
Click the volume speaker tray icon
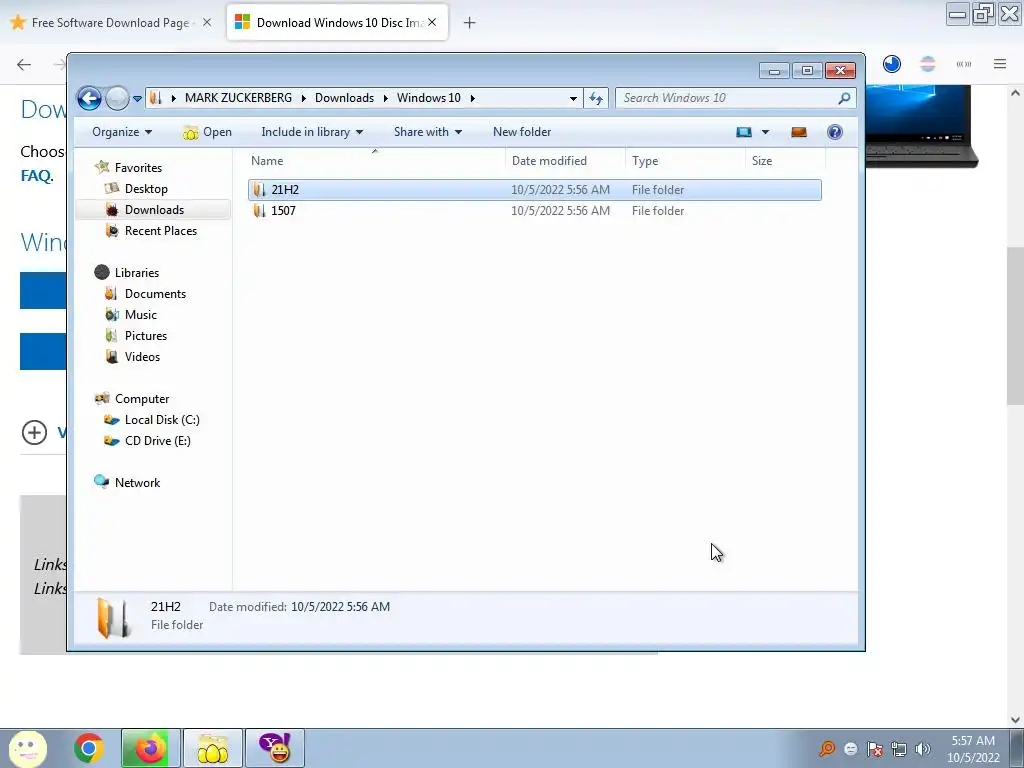point(923,749)
